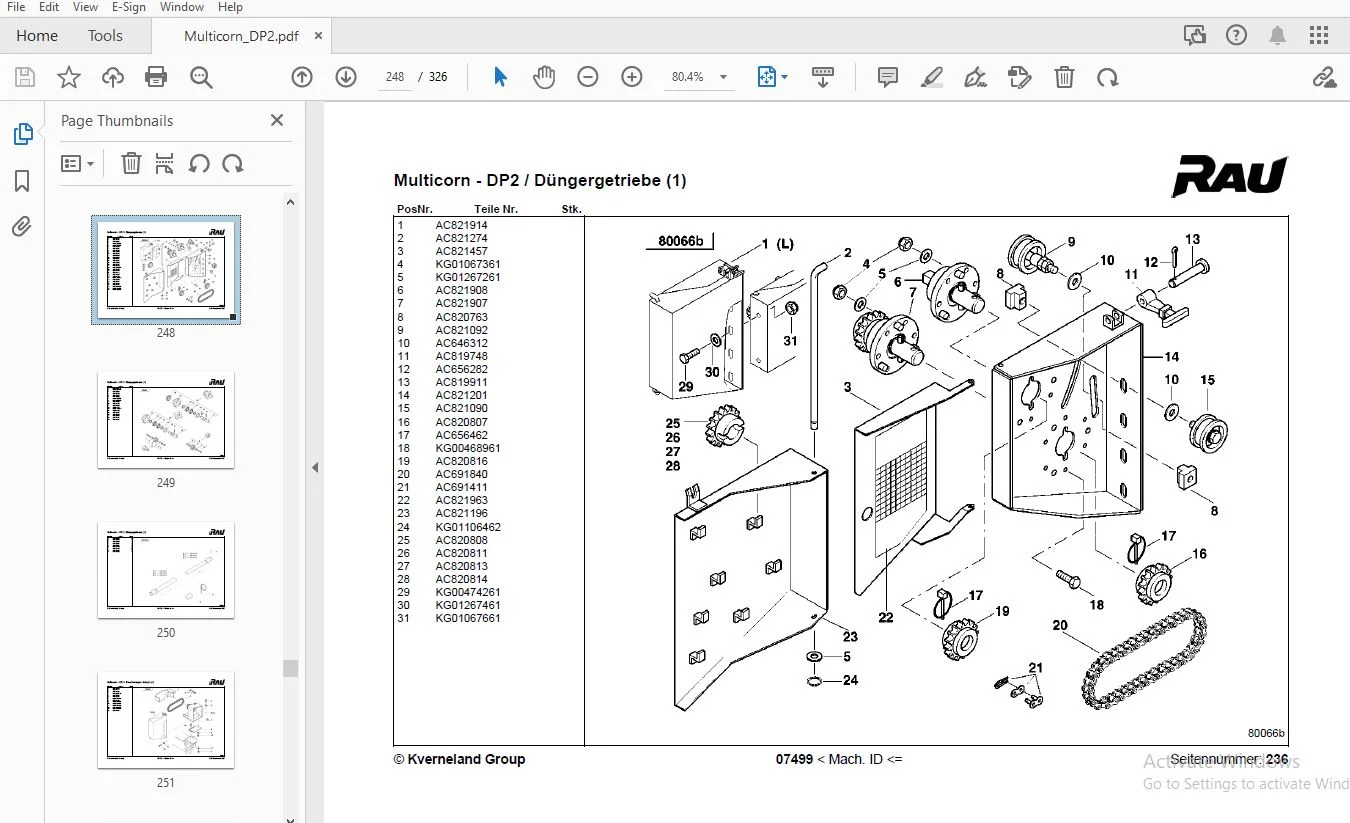Image resolution: width=1350 pixels, height=823 pixels.
Task: Click the stamp tool icon
Action: pos(1020,77)
